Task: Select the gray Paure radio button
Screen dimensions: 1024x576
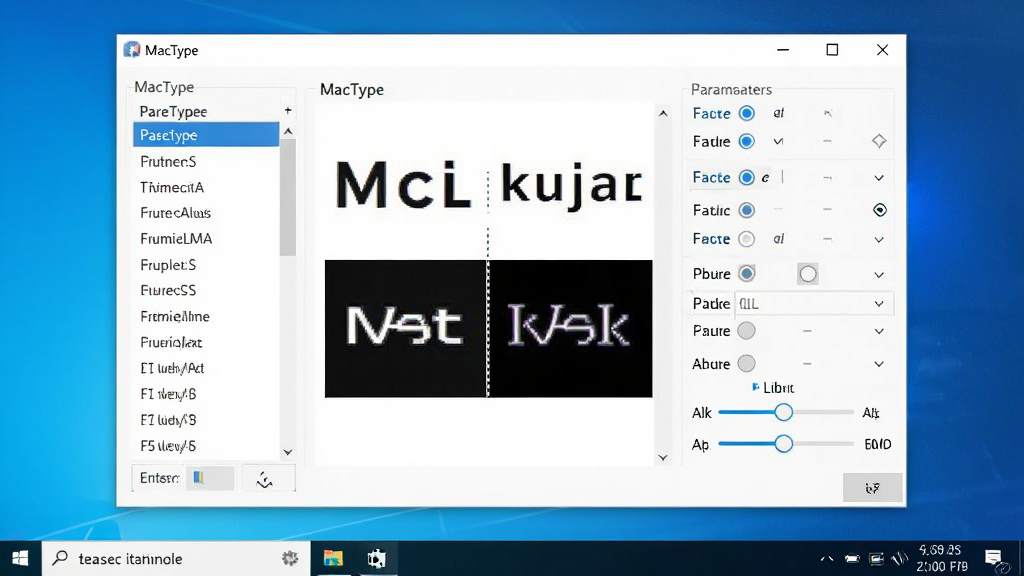Action: click(746, 331)
